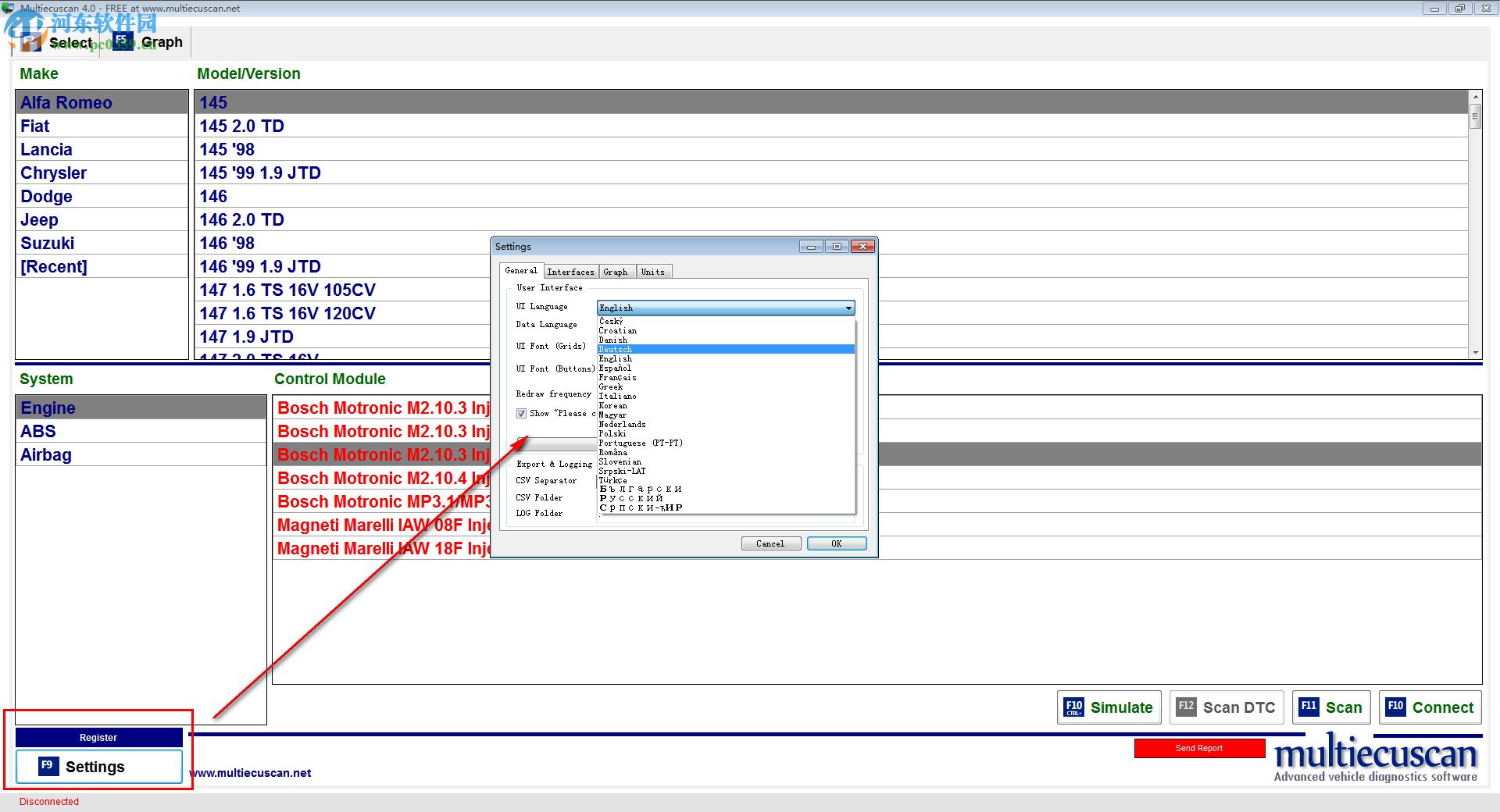The width and height of the screenshot is (1500, 812).
Task: Select [Recent] in the Make list
Action: click(102, 266)
